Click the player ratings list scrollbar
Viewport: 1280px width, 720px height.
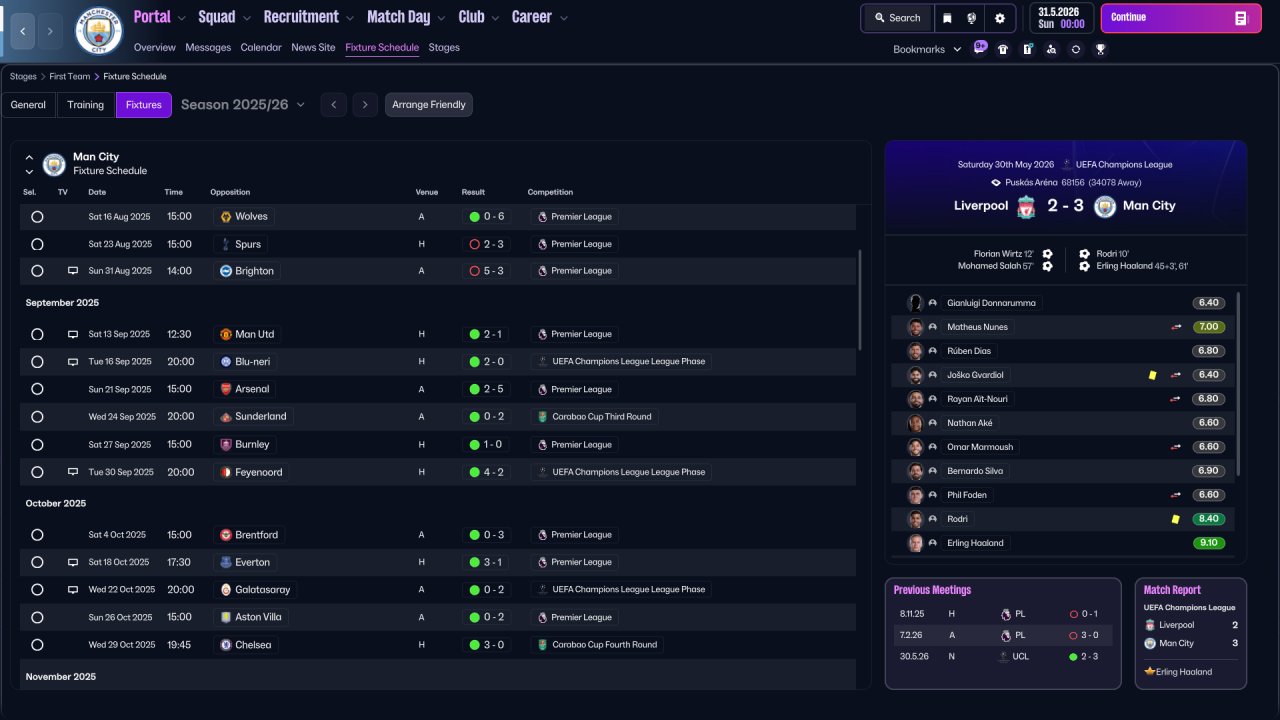coord(1238,383)
